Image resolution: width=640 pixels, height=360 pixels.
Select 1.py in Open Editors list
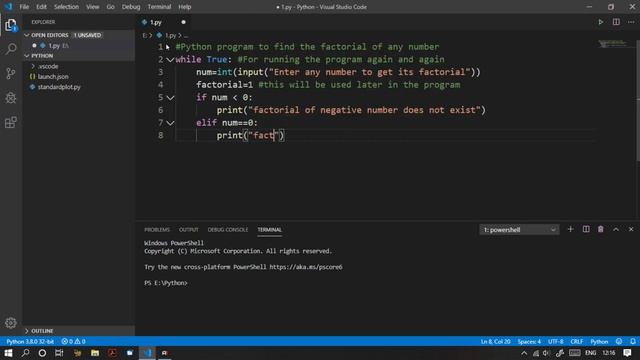54,46
